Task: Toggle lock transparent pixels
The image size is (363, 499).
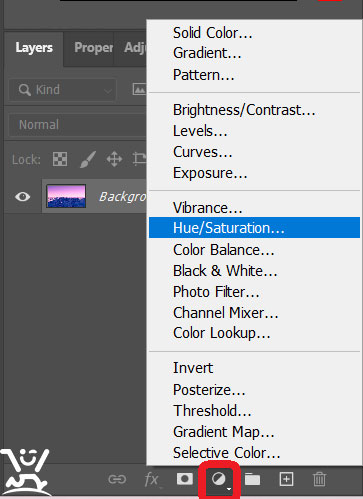Action: (60, 159)
